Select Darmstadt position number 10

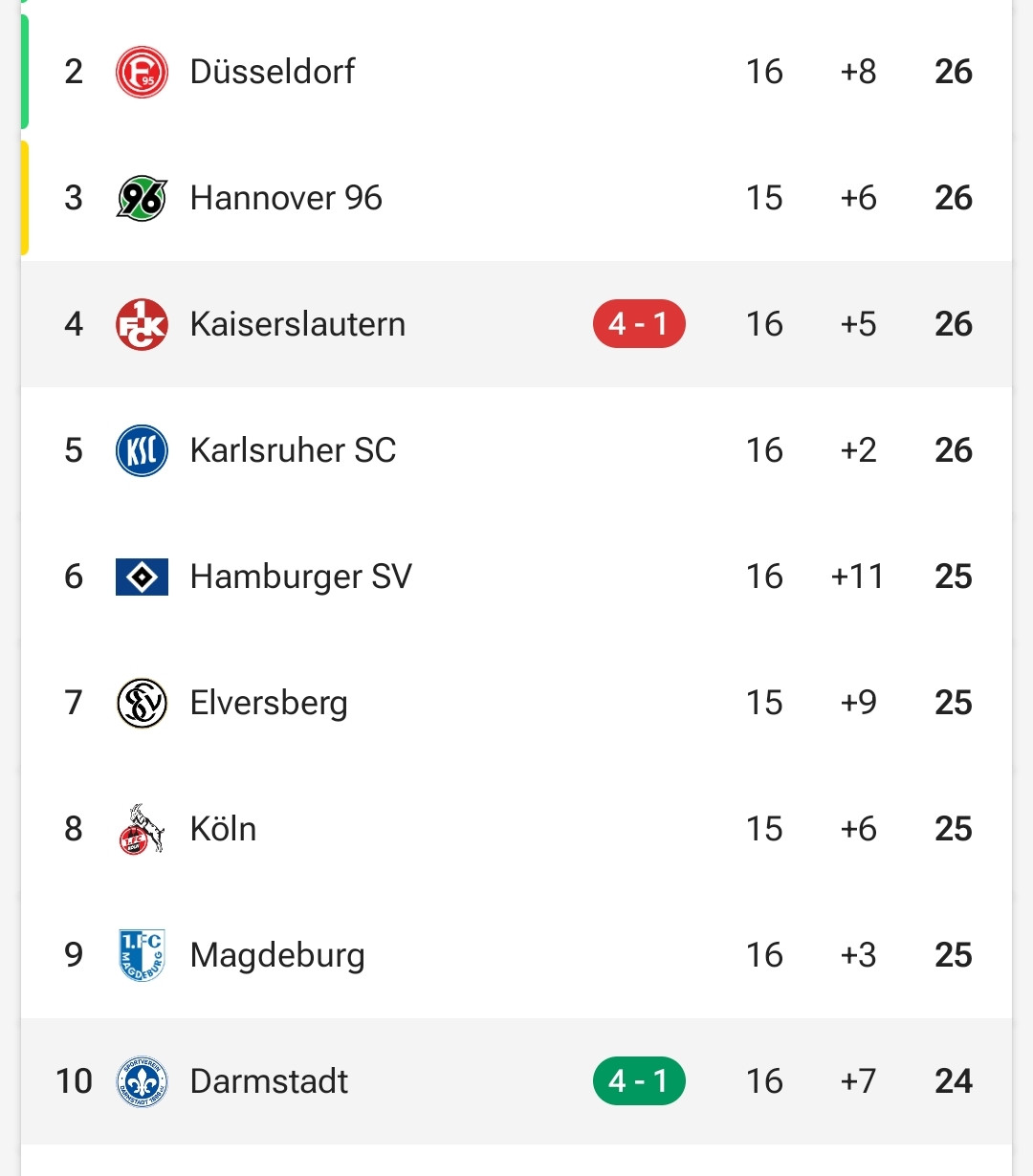point(74,1081)
